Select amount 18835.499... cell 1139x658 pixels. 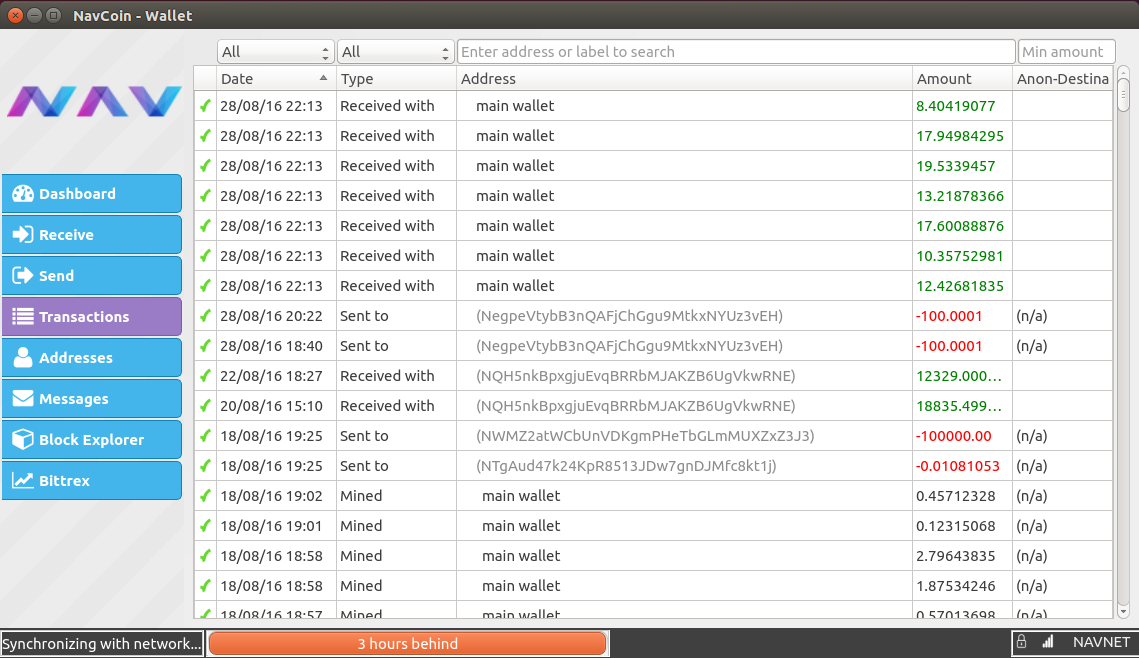[962, 406]
